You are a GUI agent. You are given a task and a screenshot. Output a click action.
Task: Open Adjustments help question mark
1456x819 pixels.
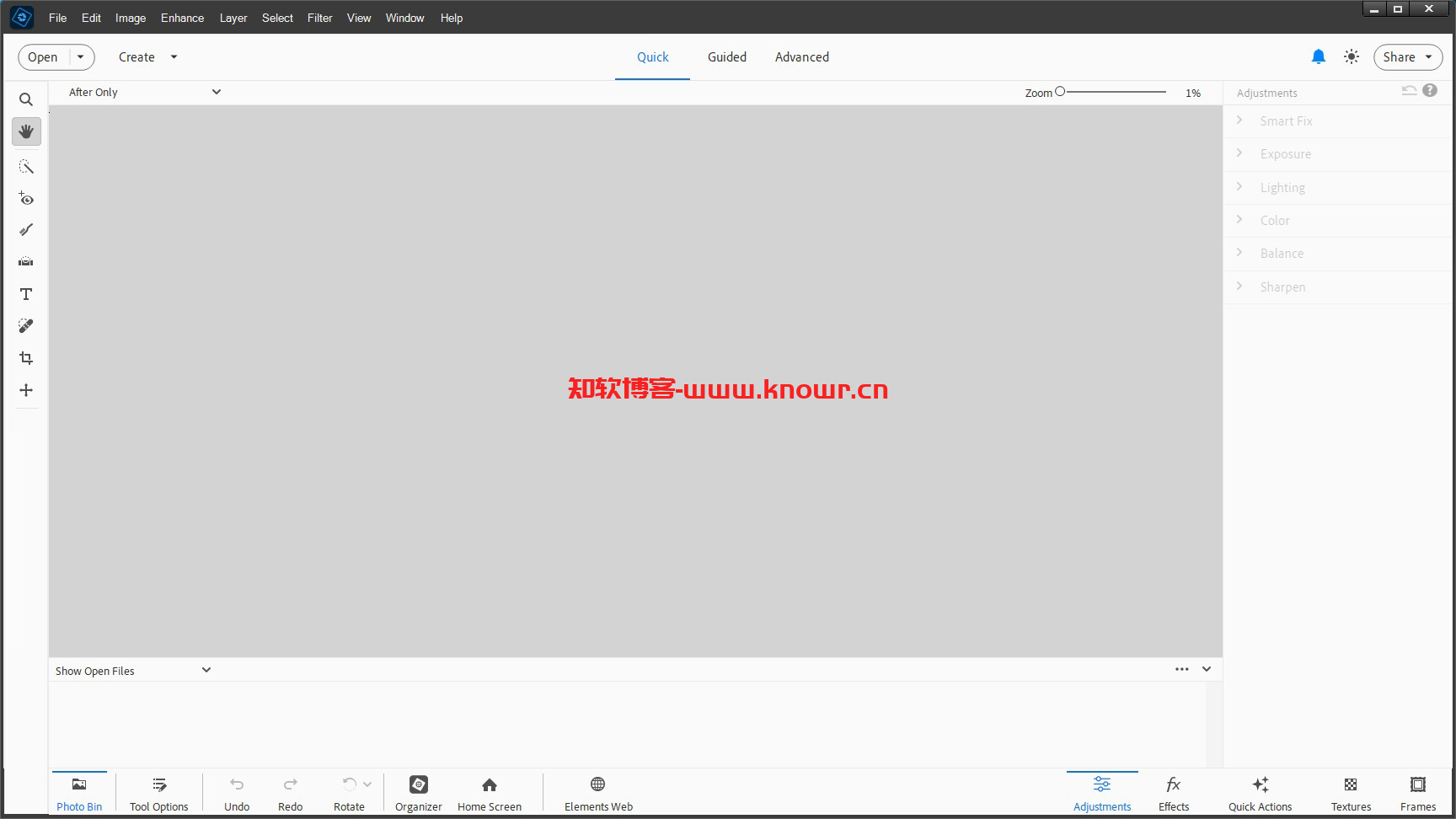point(1430,90)
